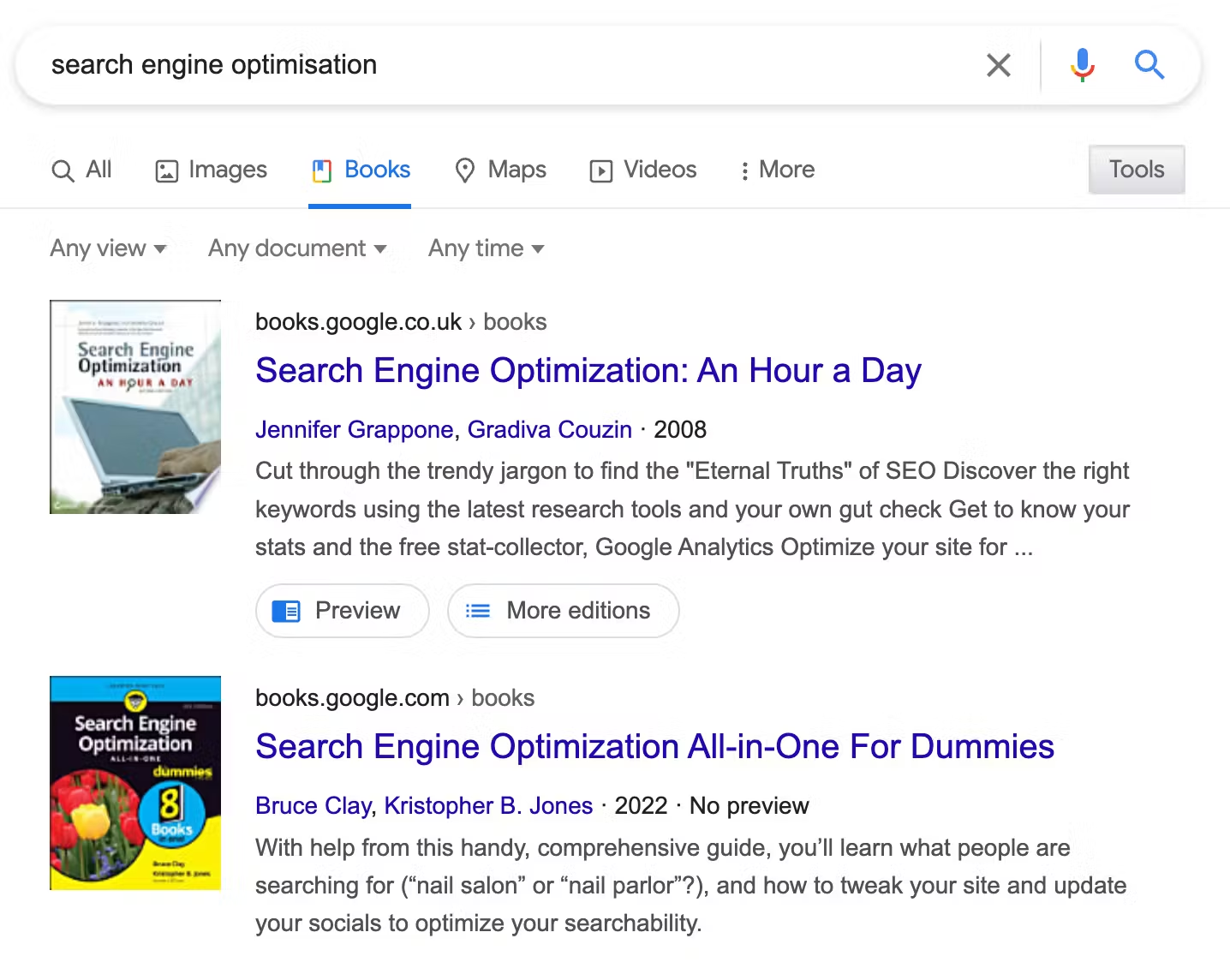Switch to the All results tab

[x=81, y=170]
